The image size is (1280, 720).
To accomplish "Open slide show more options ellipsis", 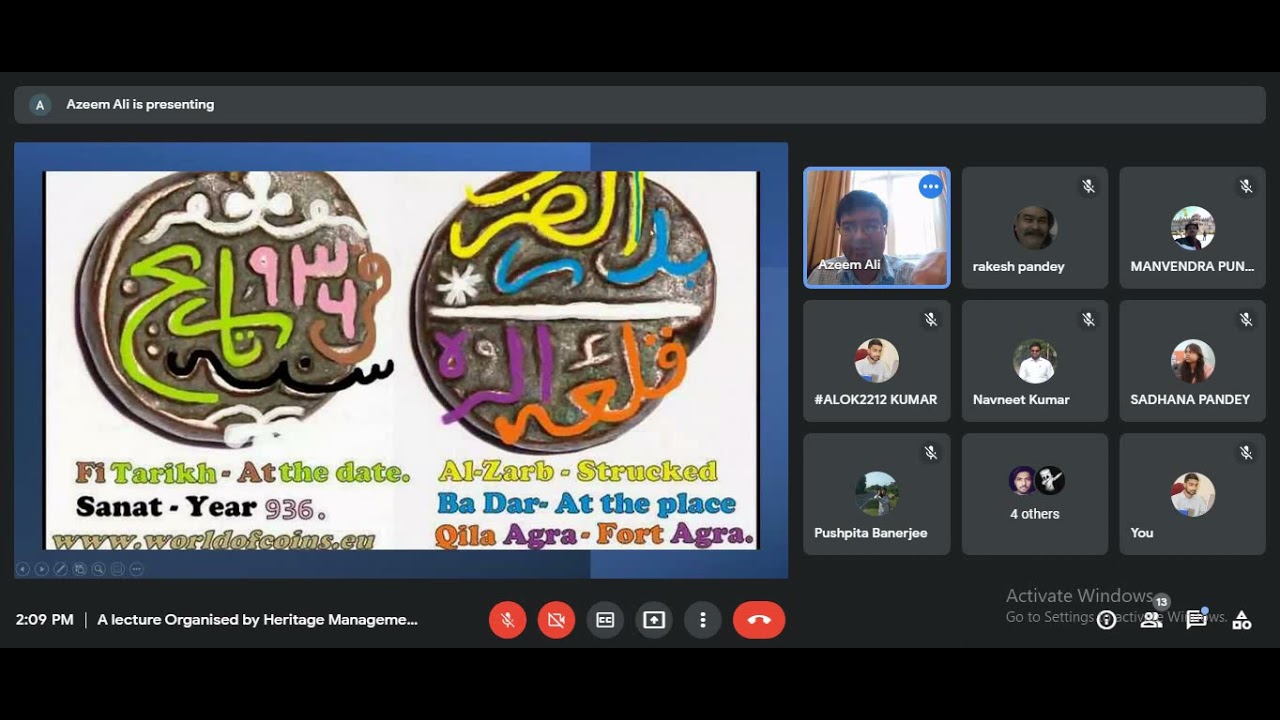I will tap(137, 569).
